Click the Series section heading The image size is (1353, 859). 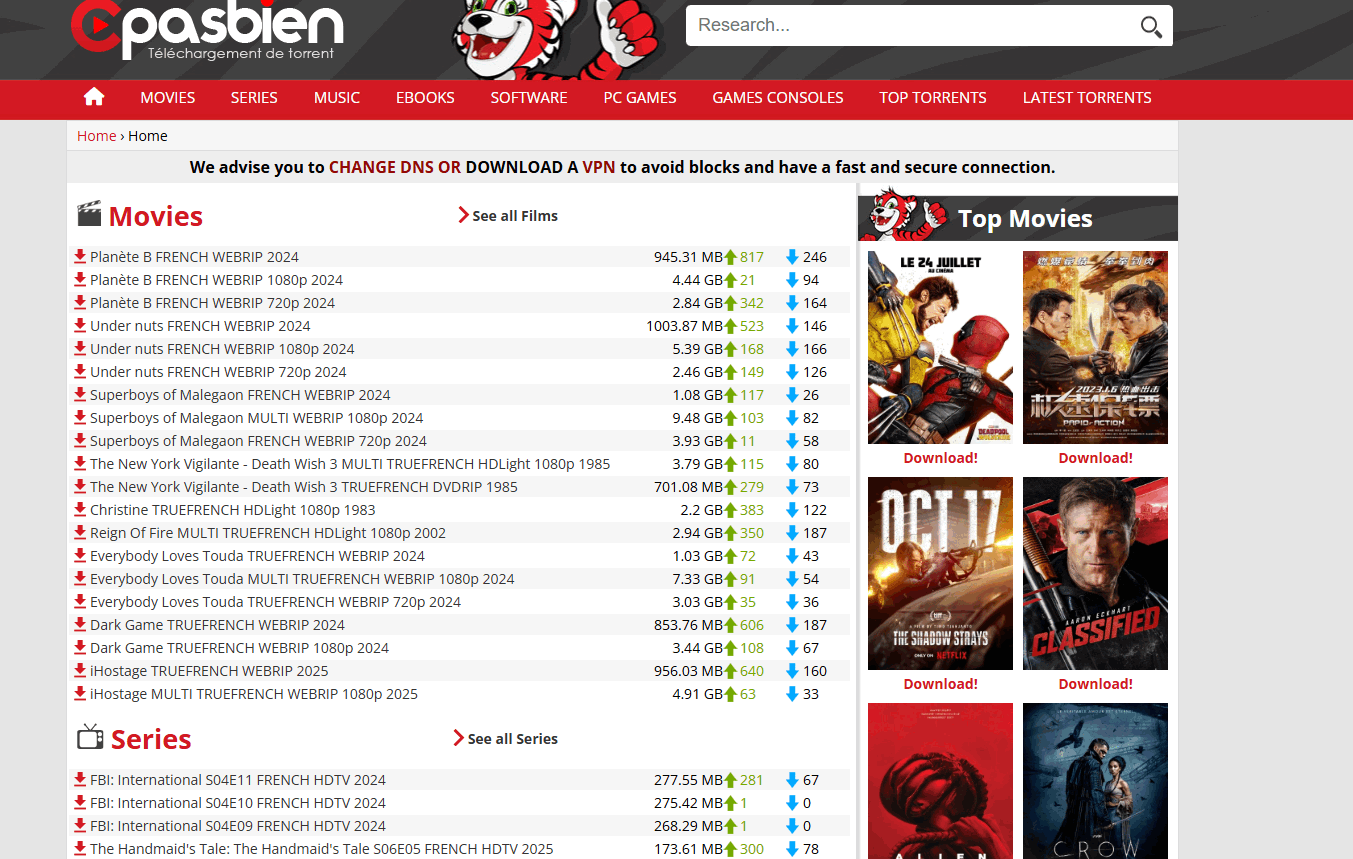[151, 739]
